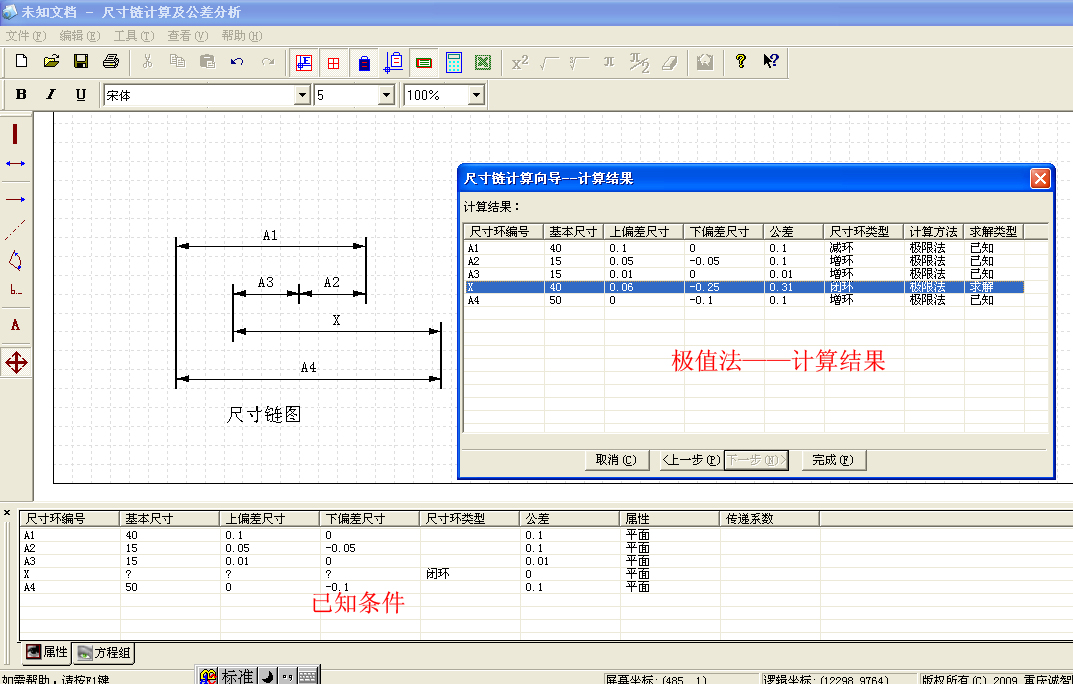This screenshot has height=684, width=1073.
Task: Close the calculation result wizard dialog
Action: point(1040,179)
